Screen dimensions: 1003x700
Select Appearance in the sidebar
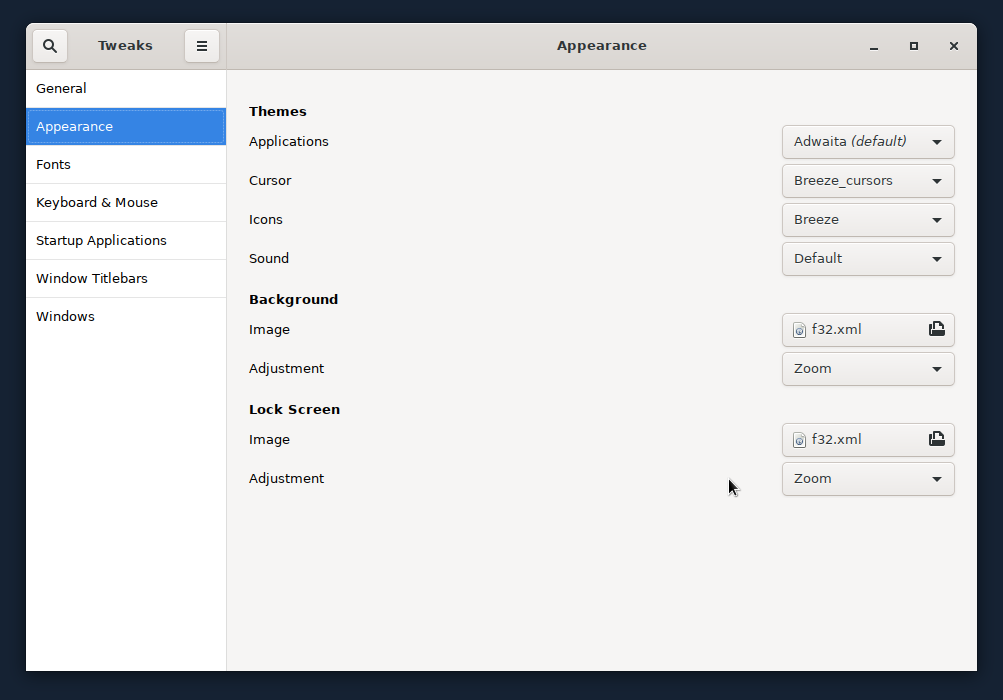pyautogui.click(x=126, y=127)
